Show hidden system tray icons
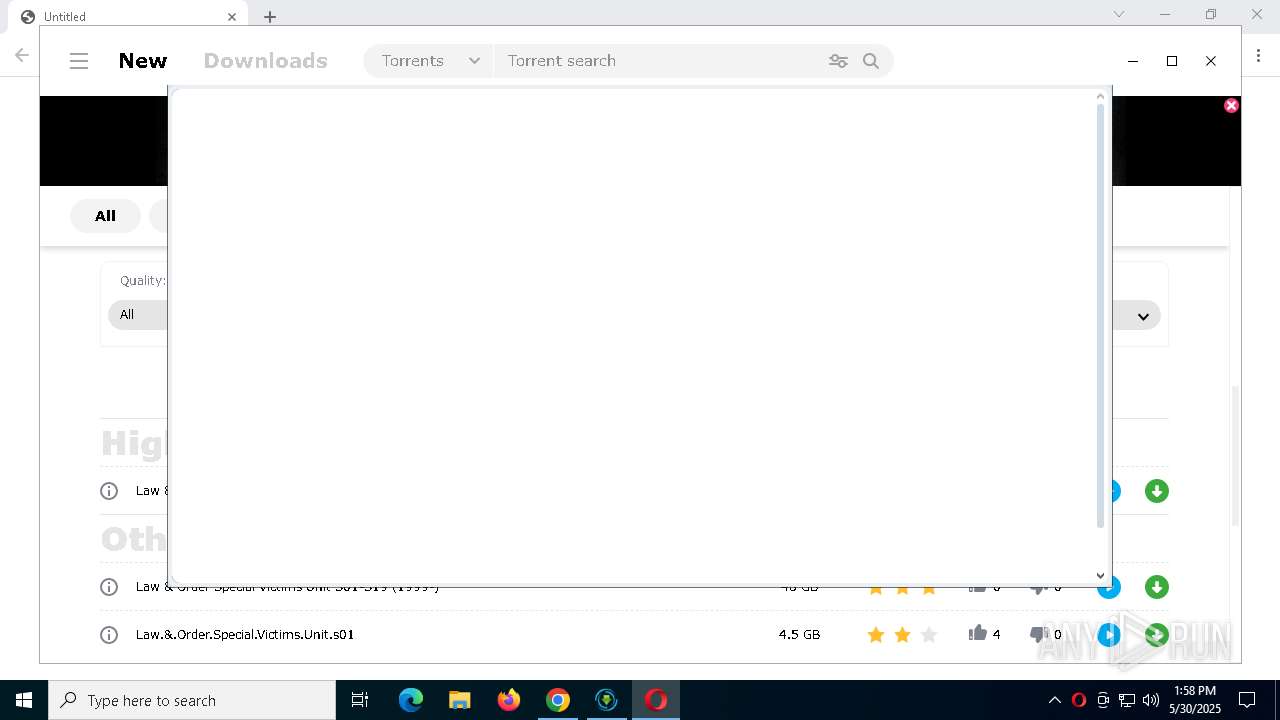 click(1054, 700)
